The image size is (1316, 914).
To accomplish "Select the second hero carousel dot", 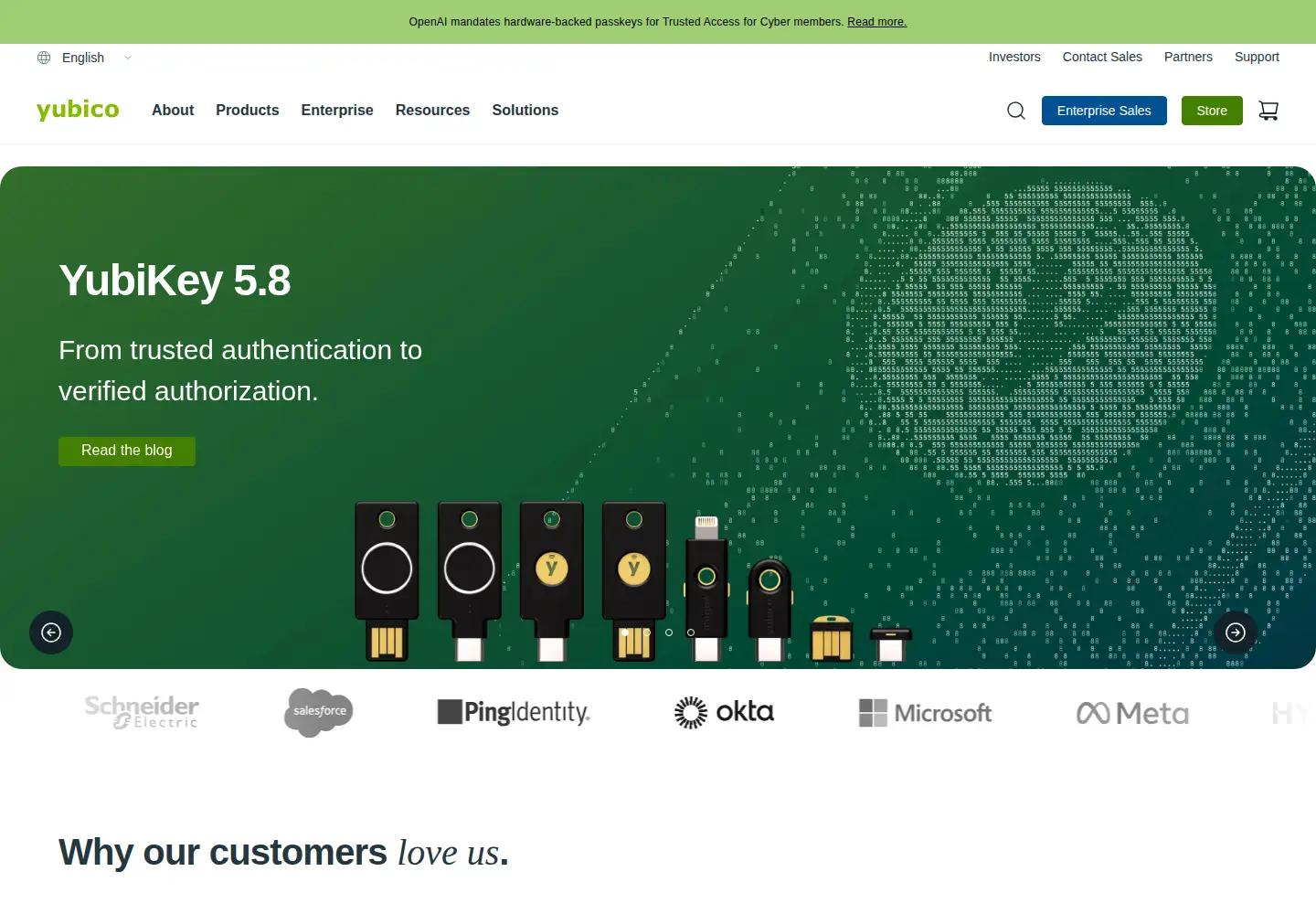I will 647,632.
